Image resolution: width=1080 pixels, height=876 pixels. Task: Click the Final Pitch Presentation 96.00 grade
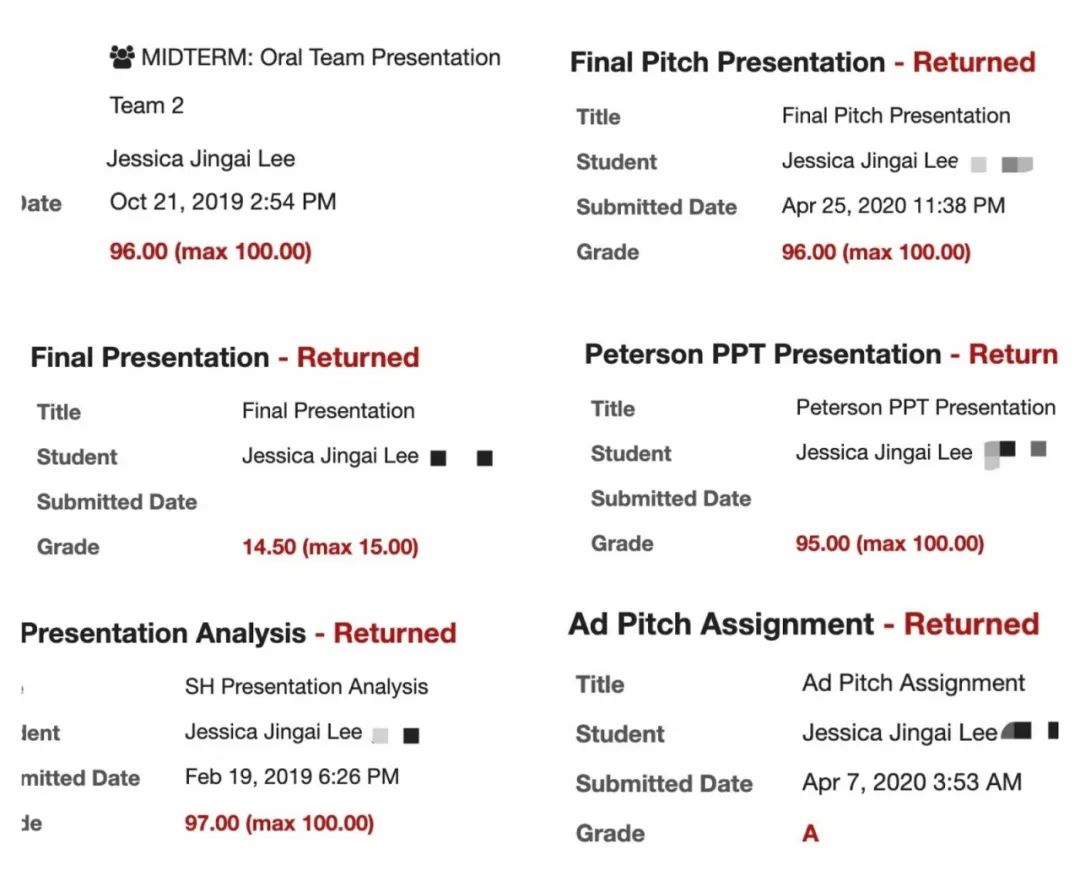coord(876,252)
